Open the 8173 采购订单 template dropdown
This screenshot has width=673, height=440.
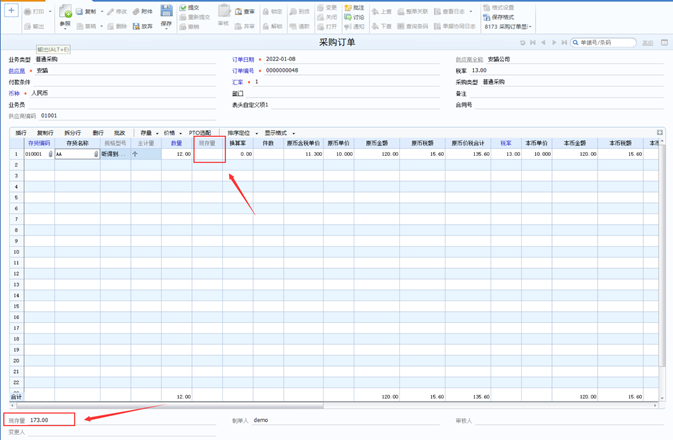[509, 27]
